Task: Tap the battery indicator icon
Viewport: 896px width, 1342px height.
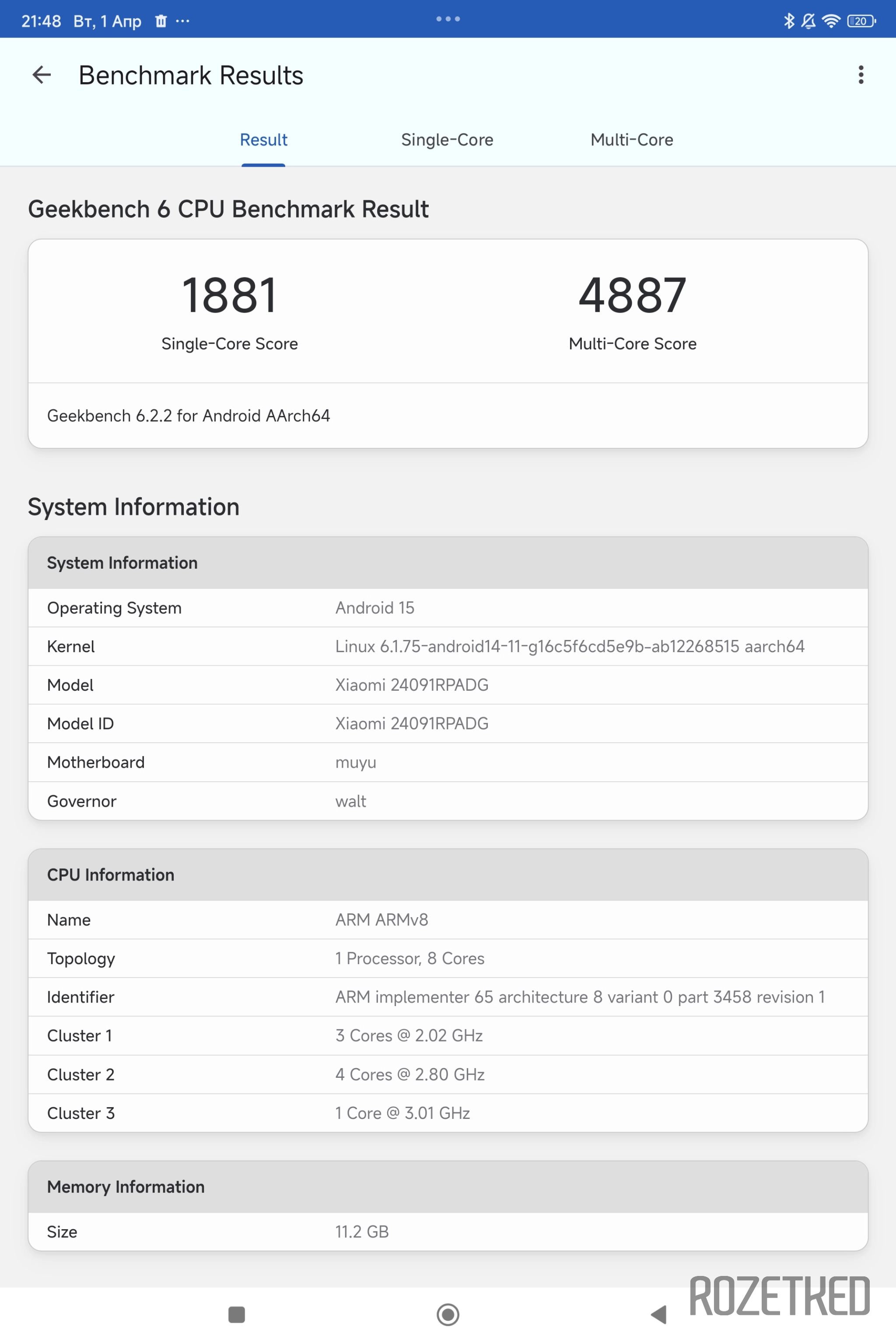Action: 861,21
